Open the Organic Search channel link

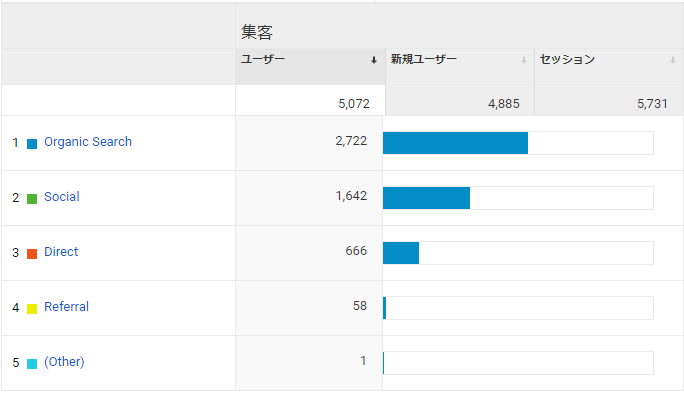coord(88,142)
